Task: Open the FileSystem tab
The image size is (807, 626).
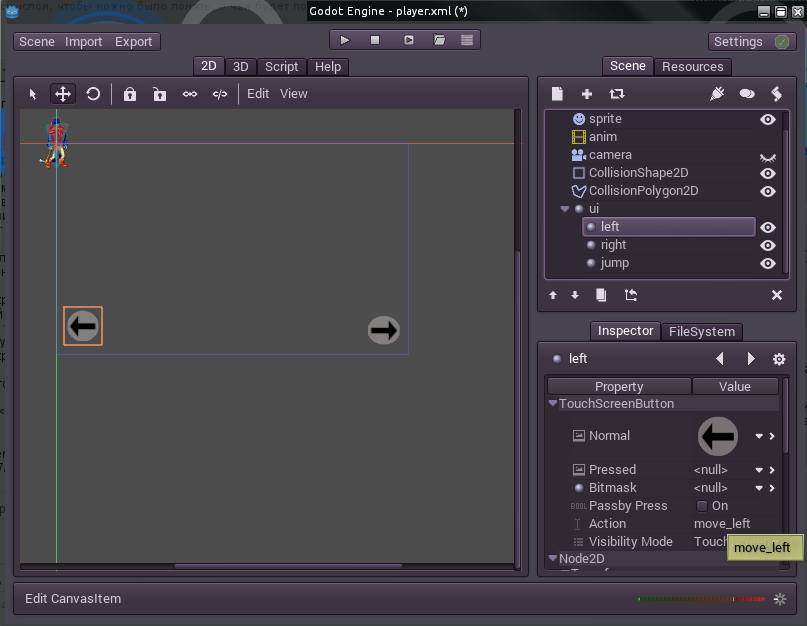Action: click(x=701, y=332)
